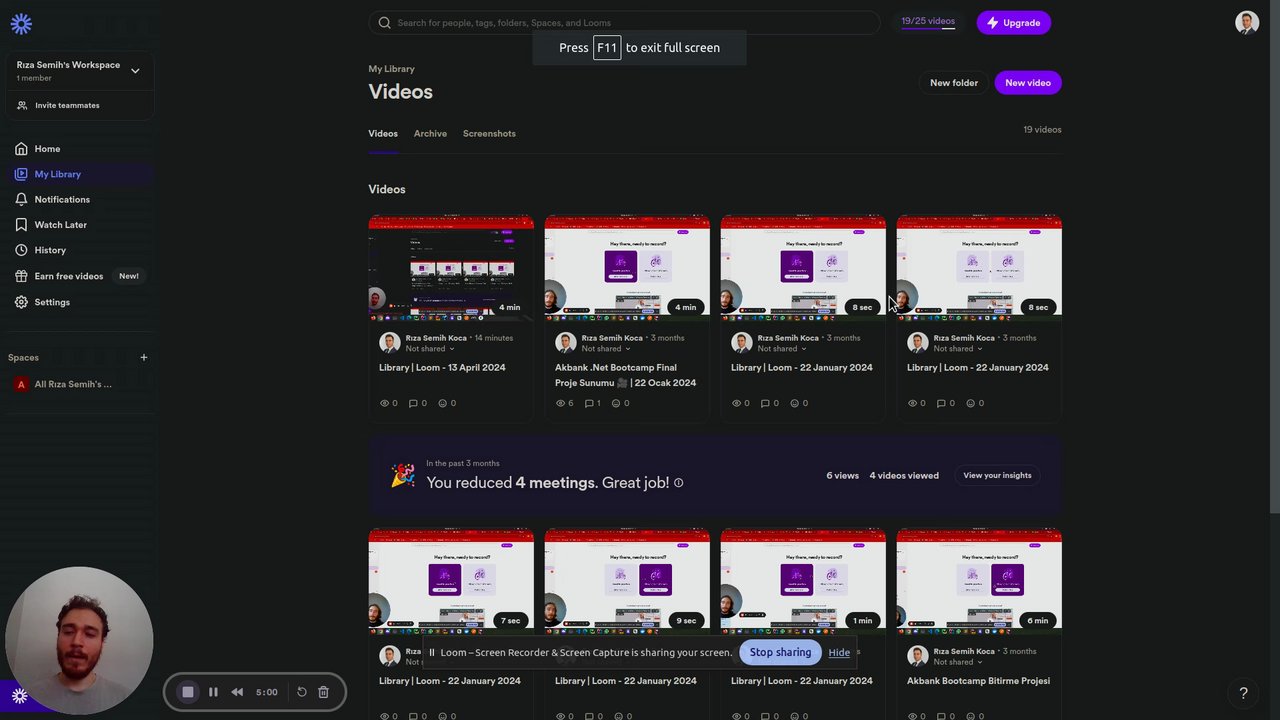This screenshot has height=720, width=1280.
Task: Open 'Not shared' dropdown on Akbank Bootcamp Bitirme Projesi
Action: coord(957,662)
